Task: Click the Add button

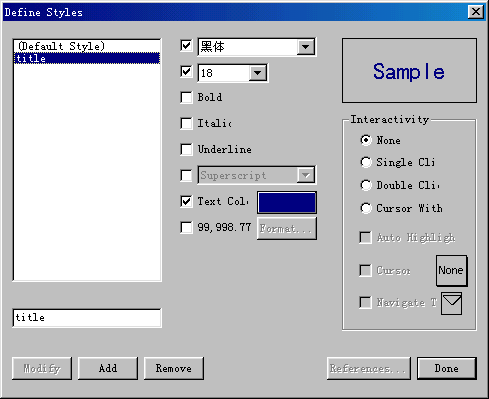Action: pos(108,368)
